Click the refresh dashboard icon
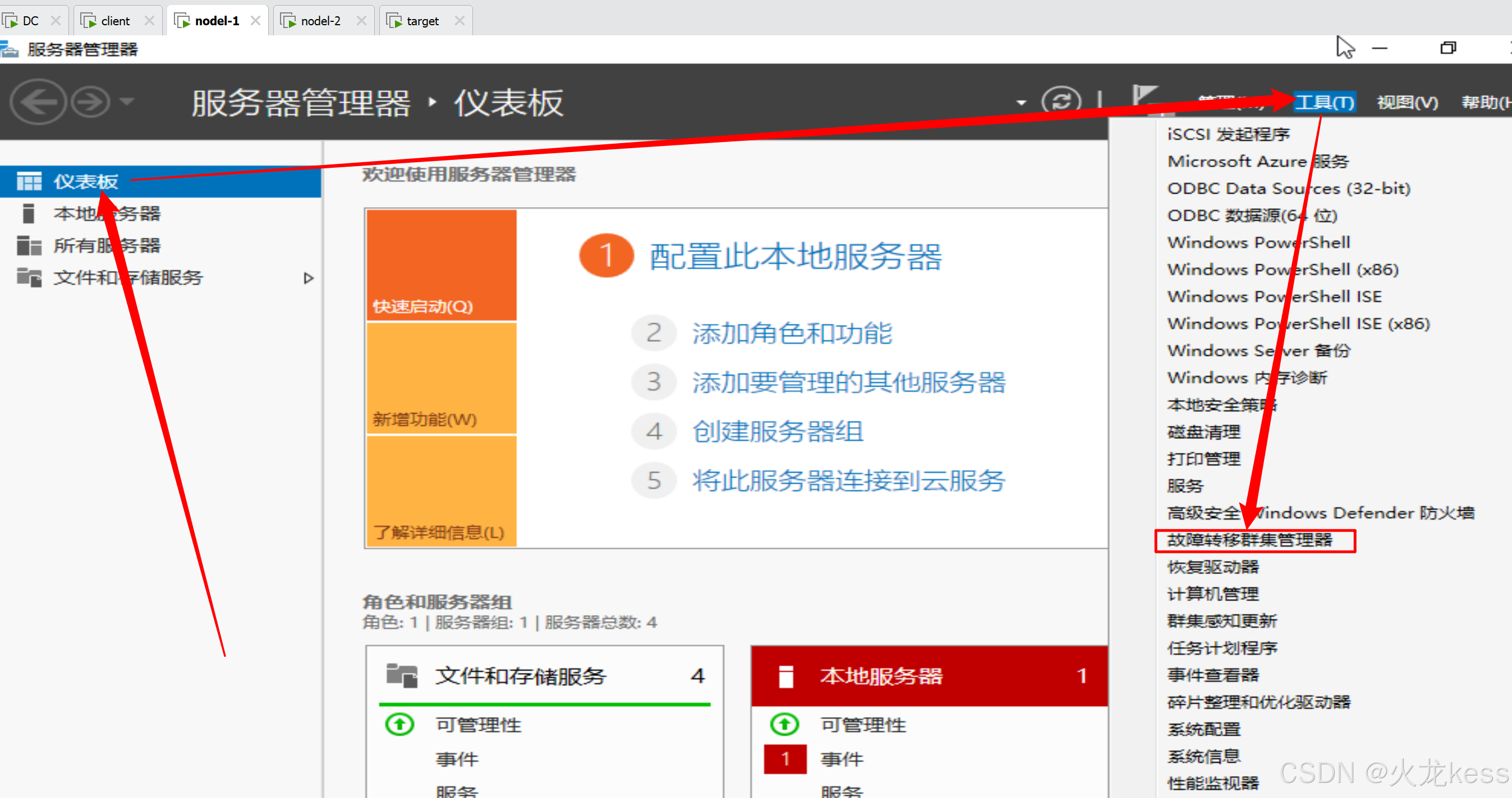Image resolution: width=1512 pixels, height=798 pixels. 1060,101
